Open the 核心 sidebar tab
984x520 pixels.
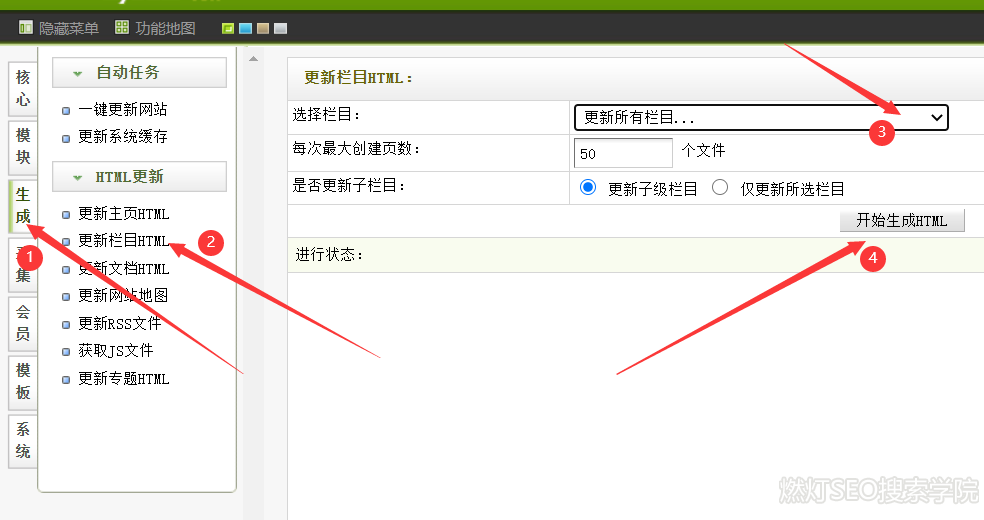pyautogui.click(x=23, y=88)
